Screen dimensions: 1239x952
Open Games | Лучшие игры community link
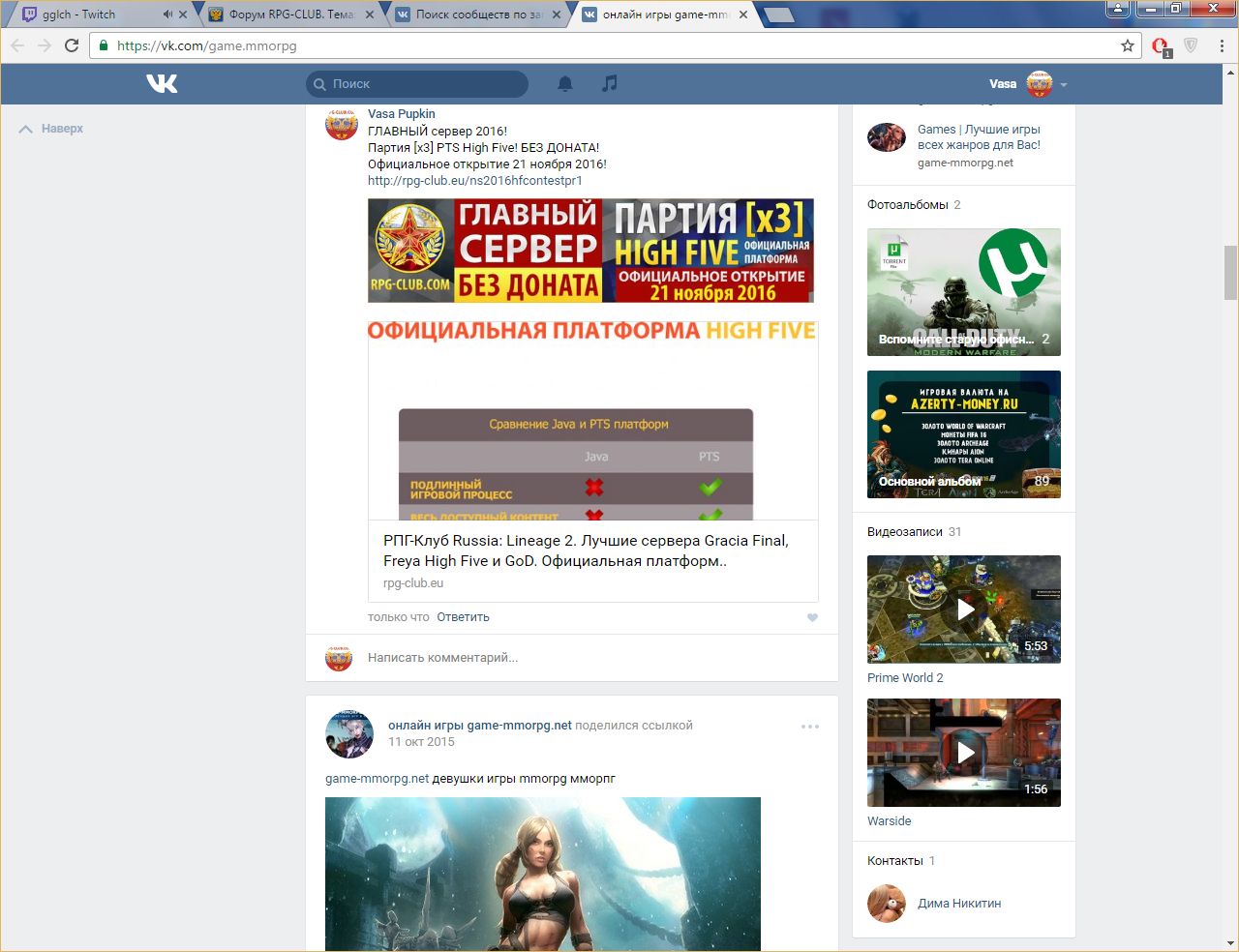[x=979, y=137]
